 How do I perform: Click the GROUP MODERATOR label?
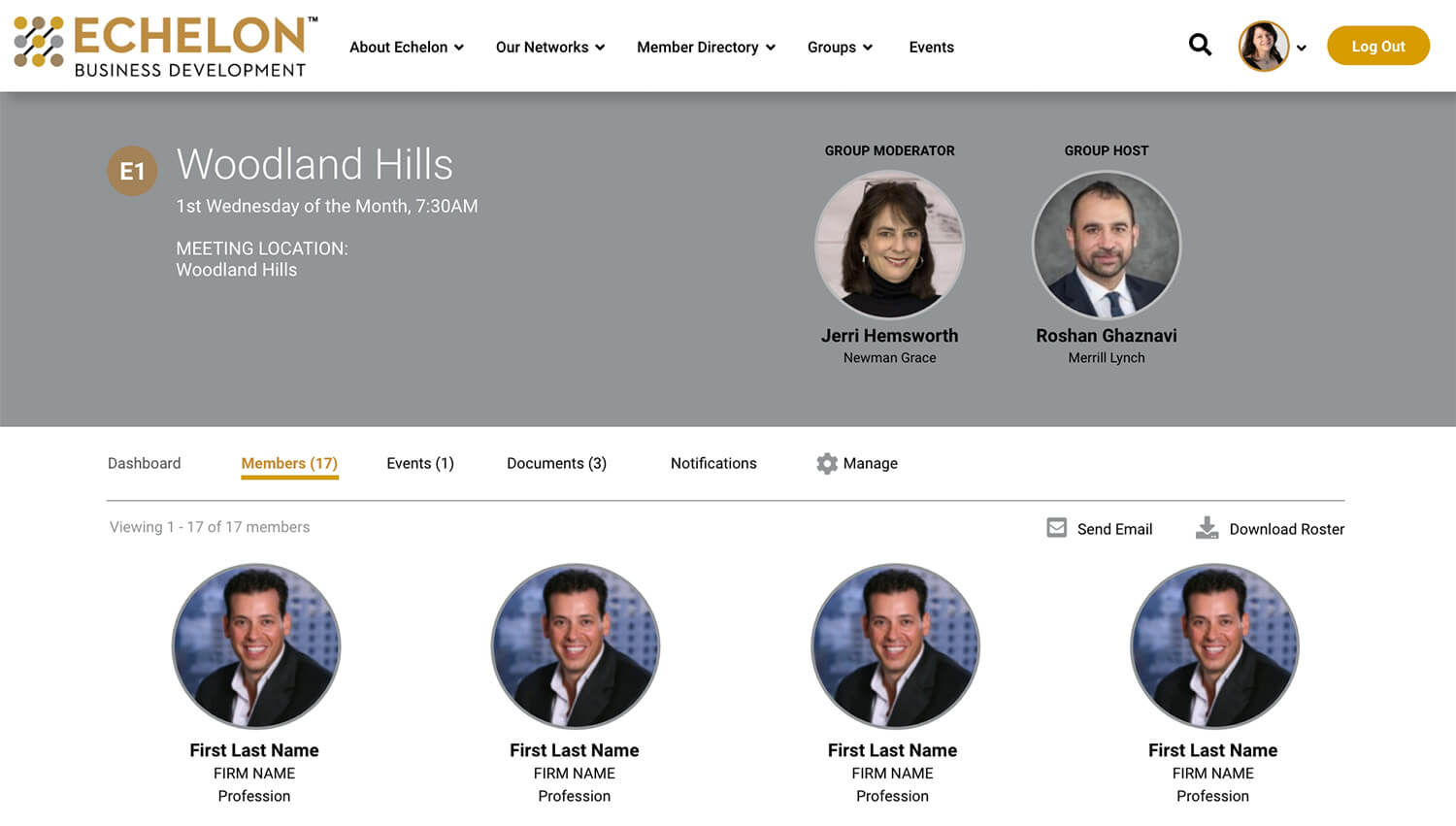(x=889, y=150)
